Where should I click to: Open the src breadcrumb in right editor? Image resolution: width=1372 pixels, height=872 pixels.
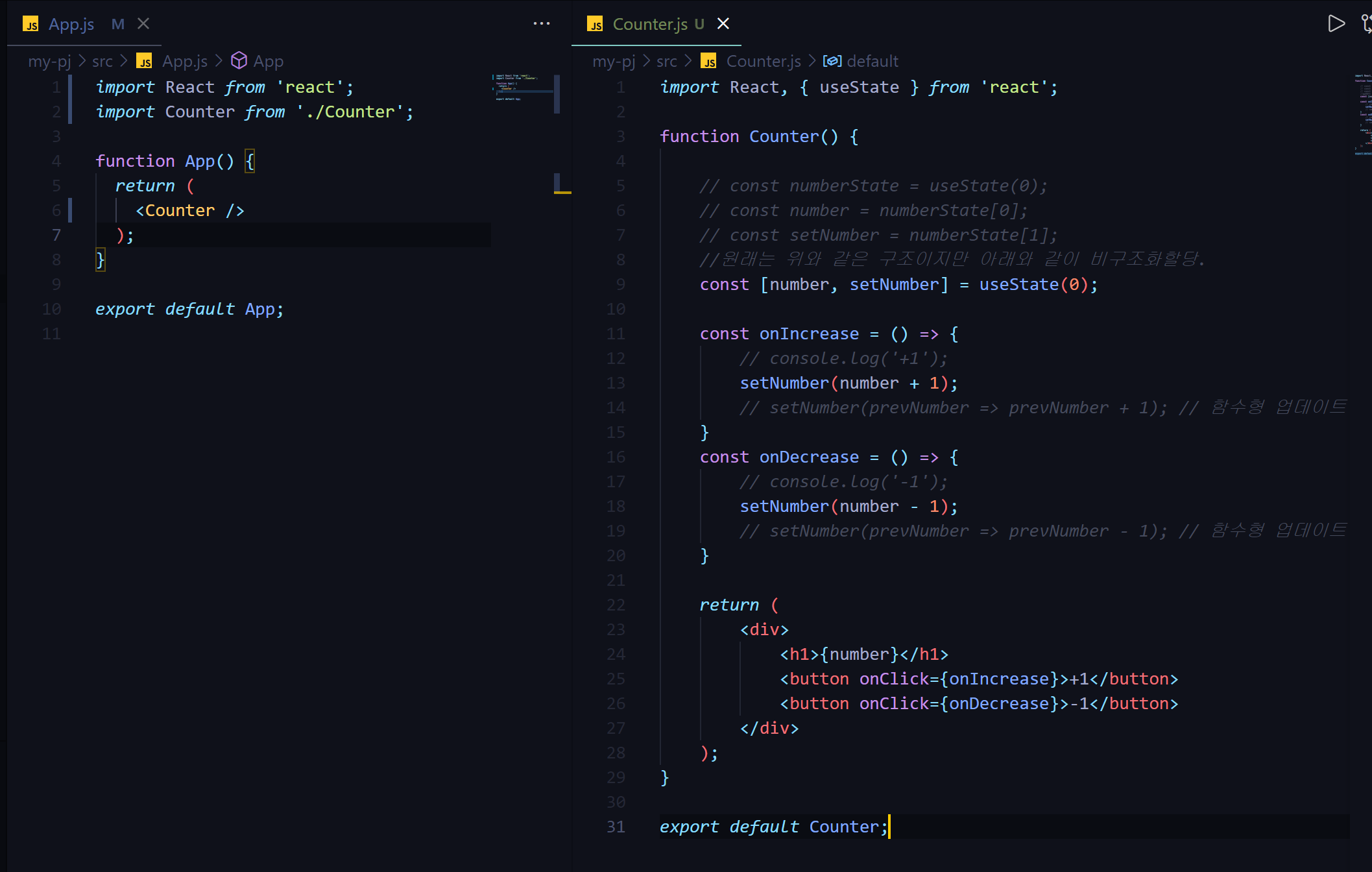[666, 62]
